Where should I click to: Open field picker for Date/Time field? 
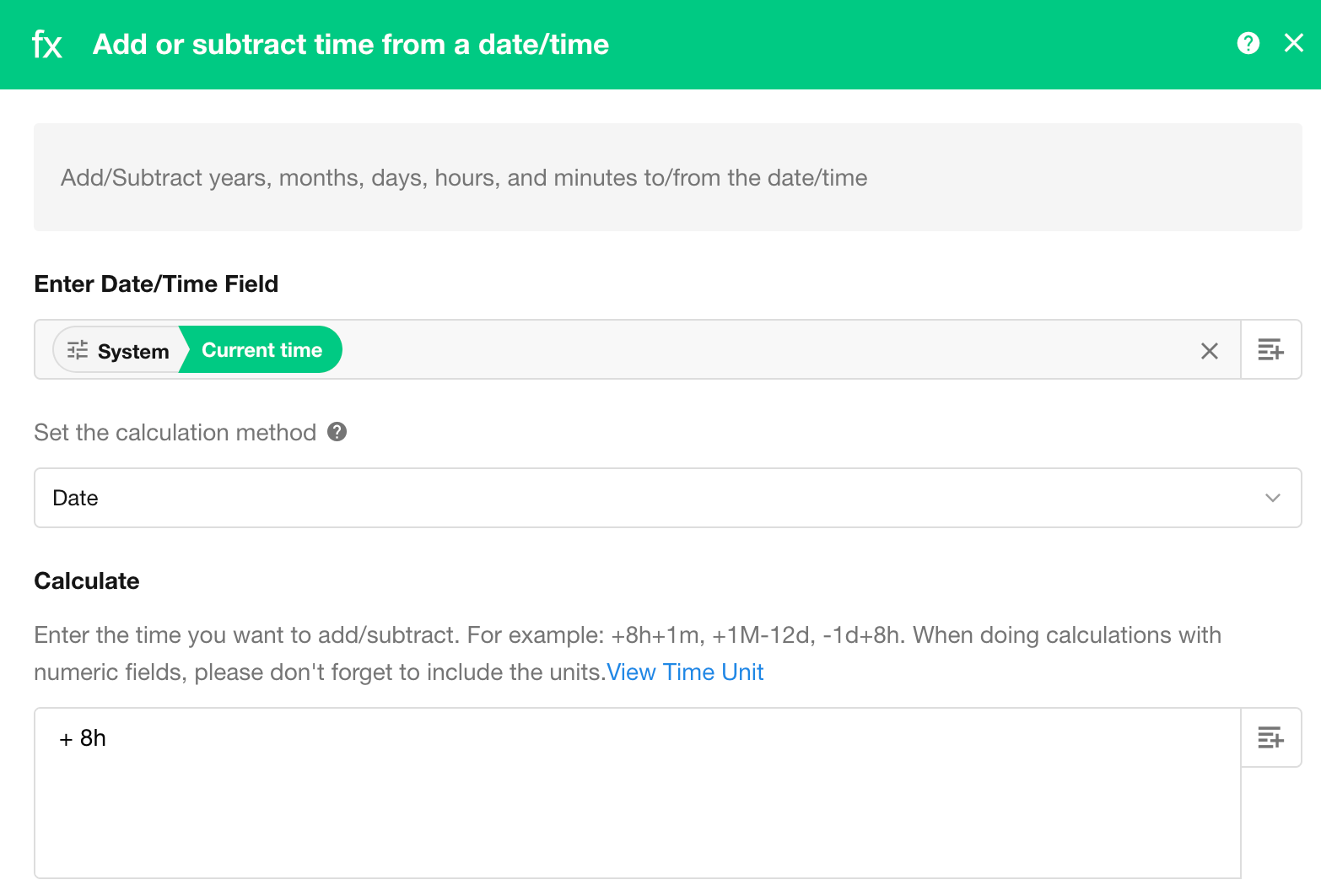click(x=1270, y=350)
